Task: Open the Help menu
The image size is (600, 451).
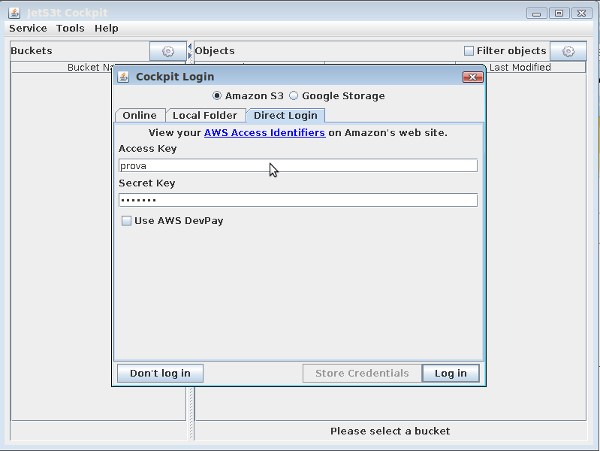Action: (106, 28)
